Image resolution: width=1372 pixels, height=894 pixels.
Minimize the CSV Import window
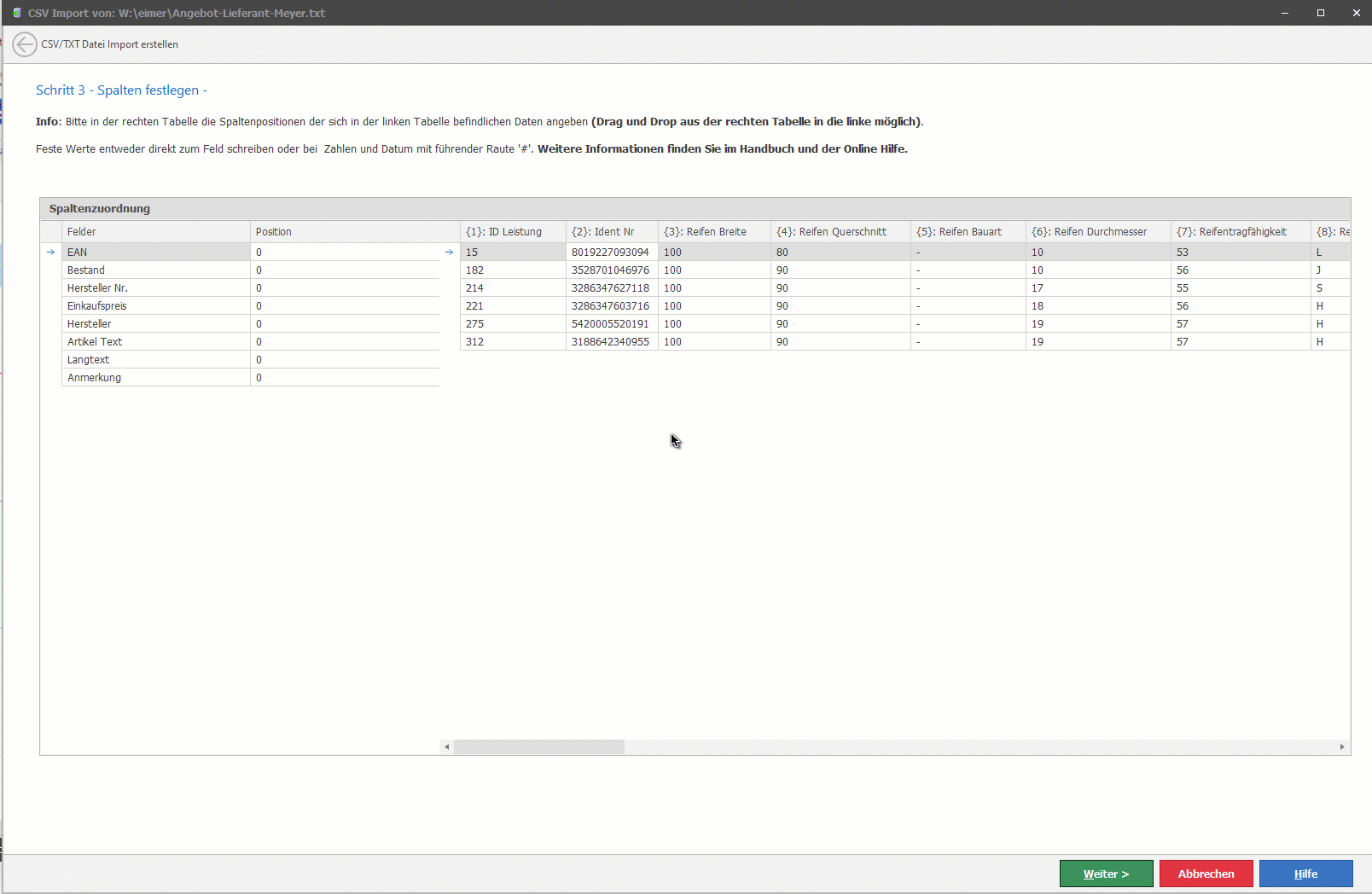coord(1285,13)
